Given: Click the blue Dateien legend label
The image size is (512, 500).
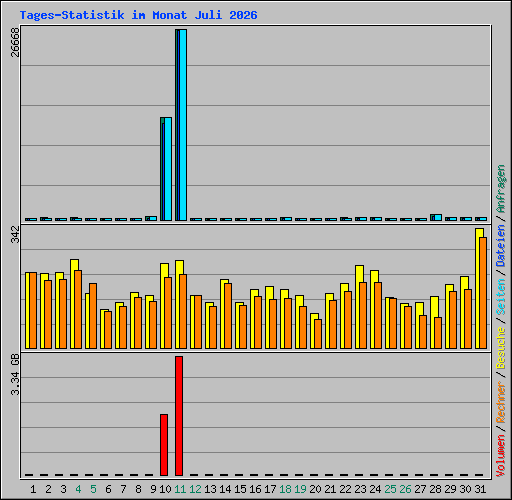Looking at the screenshot, I should click(x=501, y=246).
